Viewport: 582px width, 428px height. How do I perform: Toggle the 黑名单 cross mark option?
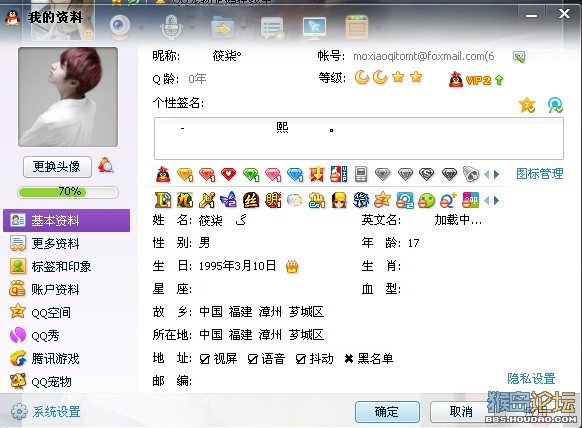349,359
